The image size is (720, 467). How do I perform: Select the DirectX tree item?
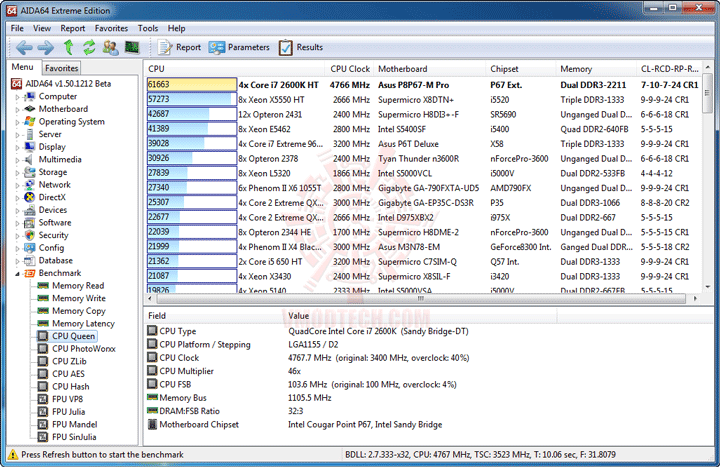pos(45,197)
